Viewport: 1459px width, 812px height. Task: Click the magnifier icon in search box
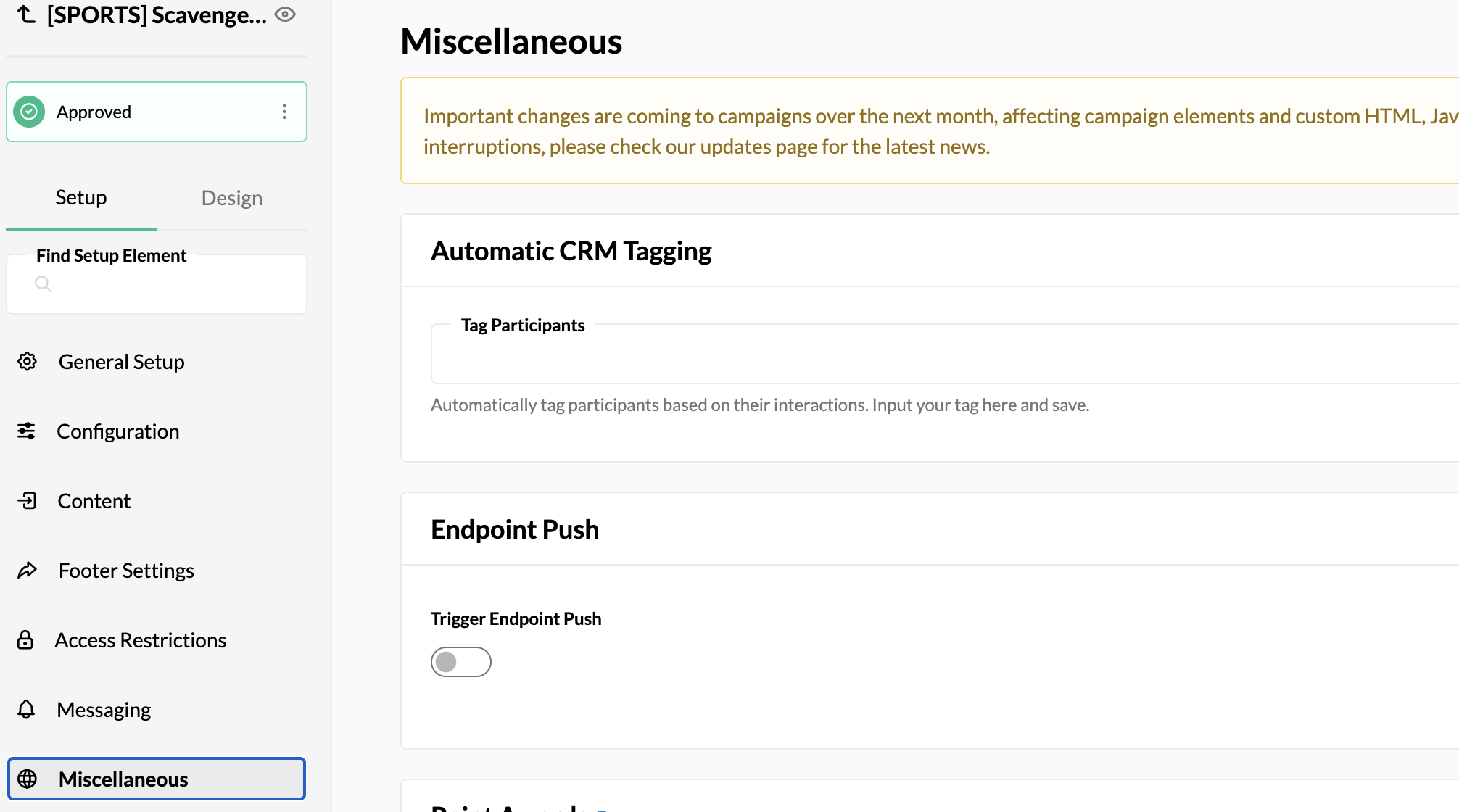tap(44, 284)
